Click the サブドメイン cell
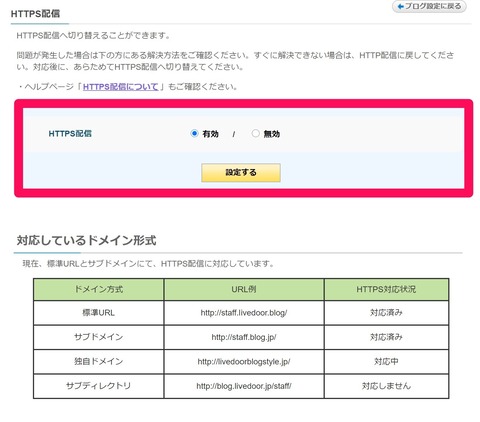 click(99, 337)
